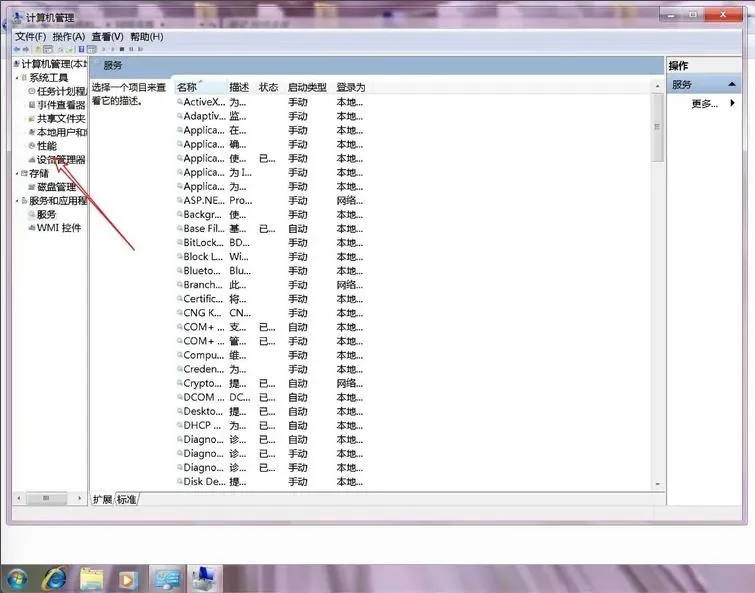Screen dimensions: 755x593
Task: Click the Forward arrow toolbar icon
Action: (x=26, y=49)
